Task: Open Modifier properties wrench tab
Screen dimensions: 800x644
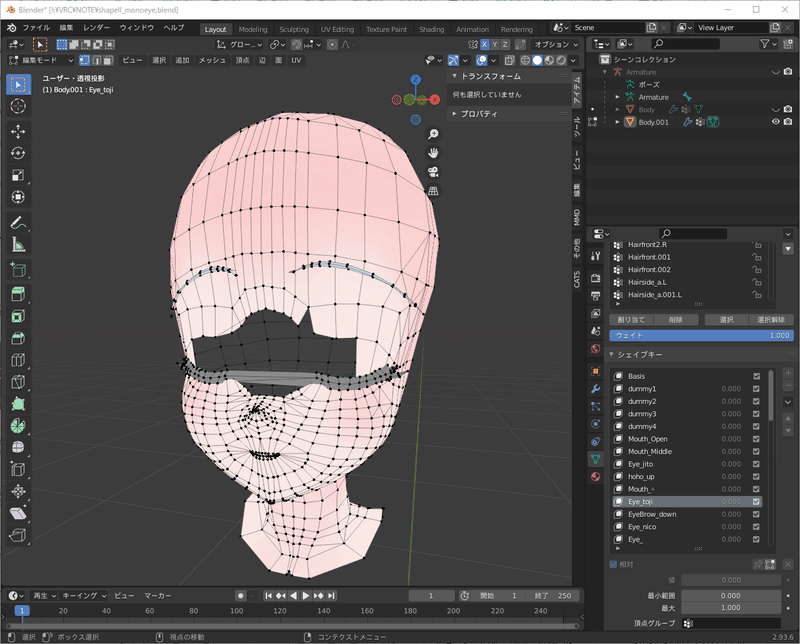Action: 595,389
